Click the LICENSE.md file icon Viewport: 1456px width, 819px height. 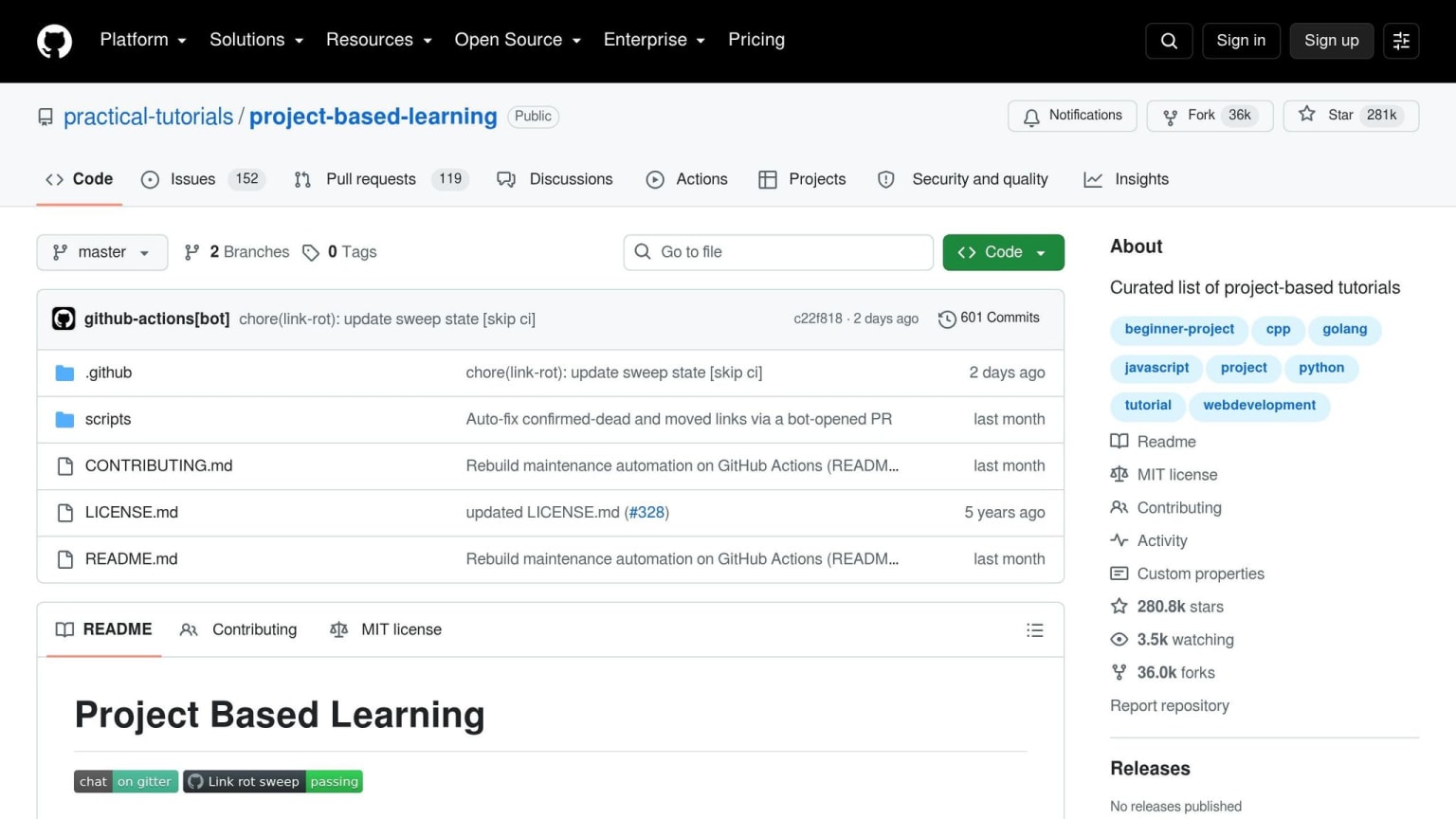click(x=65, y=513)
